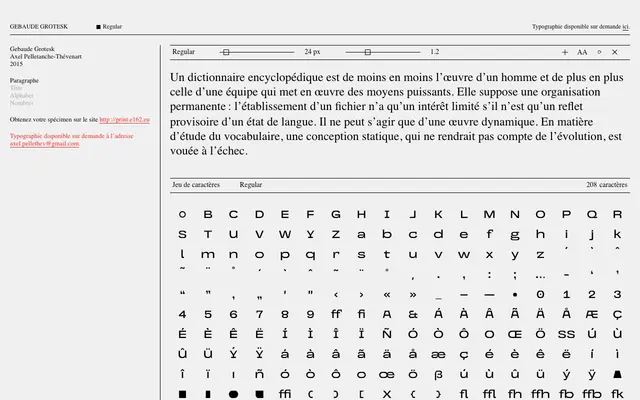Select the Nombres view in sidebar
The height and width of the screenshot is (400, 640).
point(22,103)
